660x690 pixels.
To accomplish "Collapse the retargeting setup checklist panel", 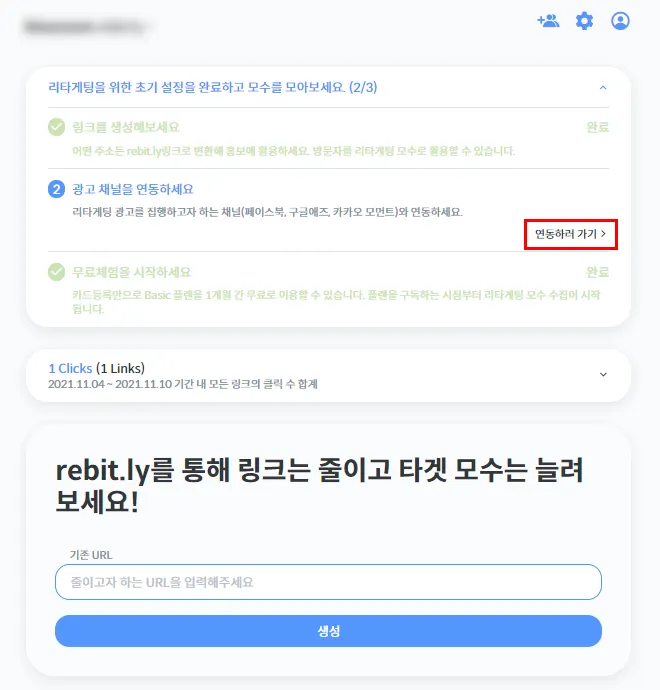I will [x=603, y=88].
